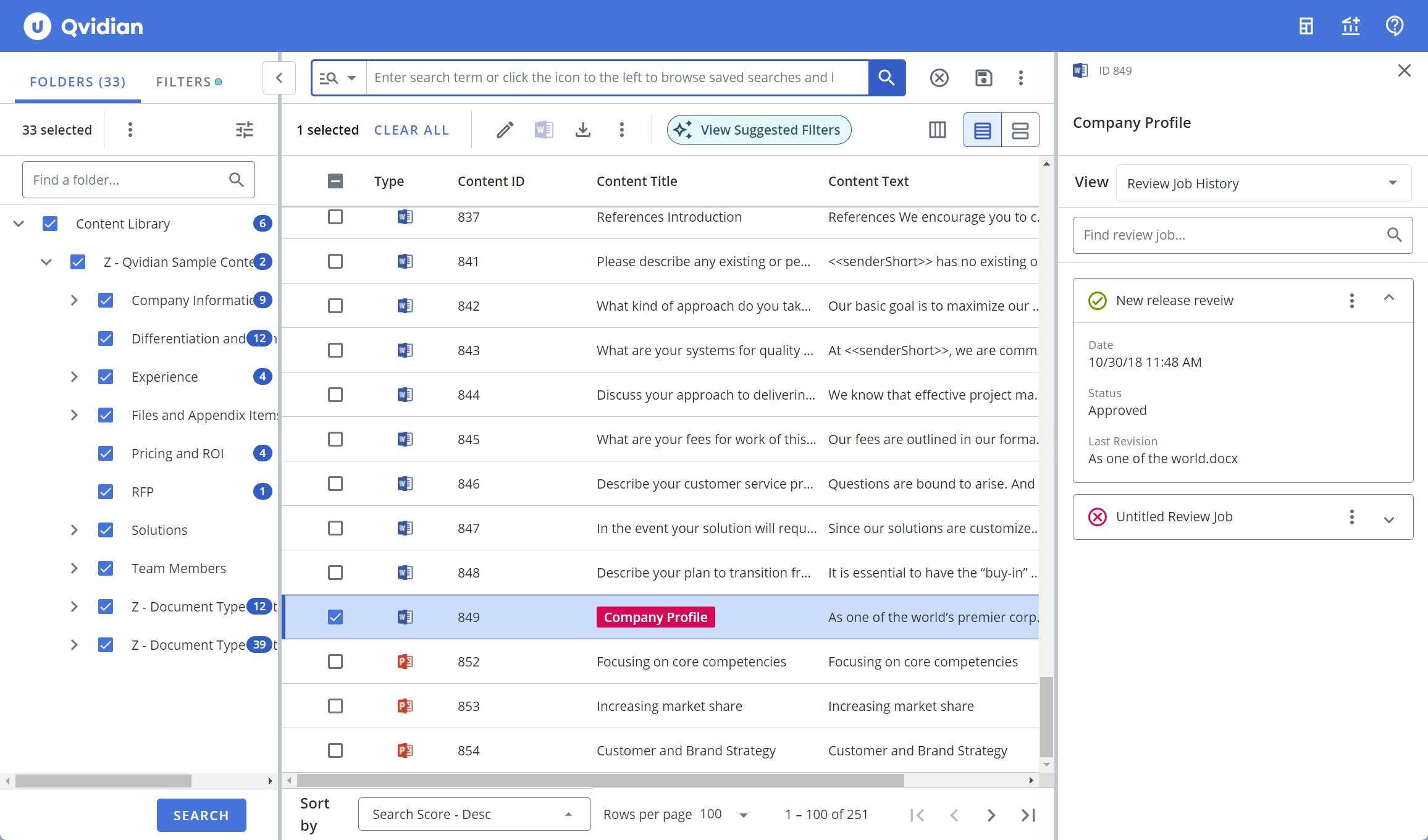The width and height of the screenshot is (1428, 840).
Task: Collapse the folders sidebar with arrow button
Action: 279,78
